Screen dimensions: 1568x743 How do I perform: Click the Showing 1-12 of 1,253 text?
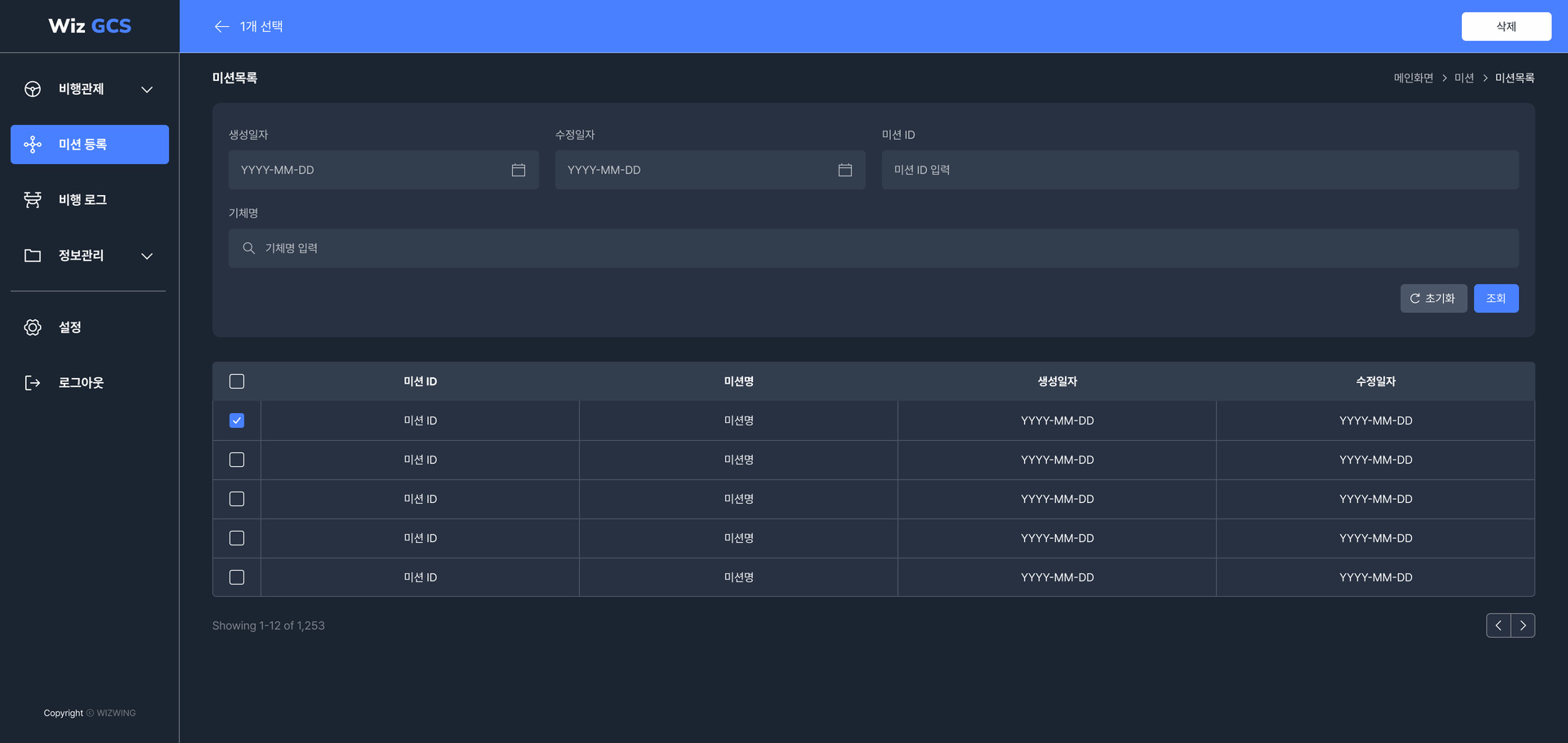(269, 625)
